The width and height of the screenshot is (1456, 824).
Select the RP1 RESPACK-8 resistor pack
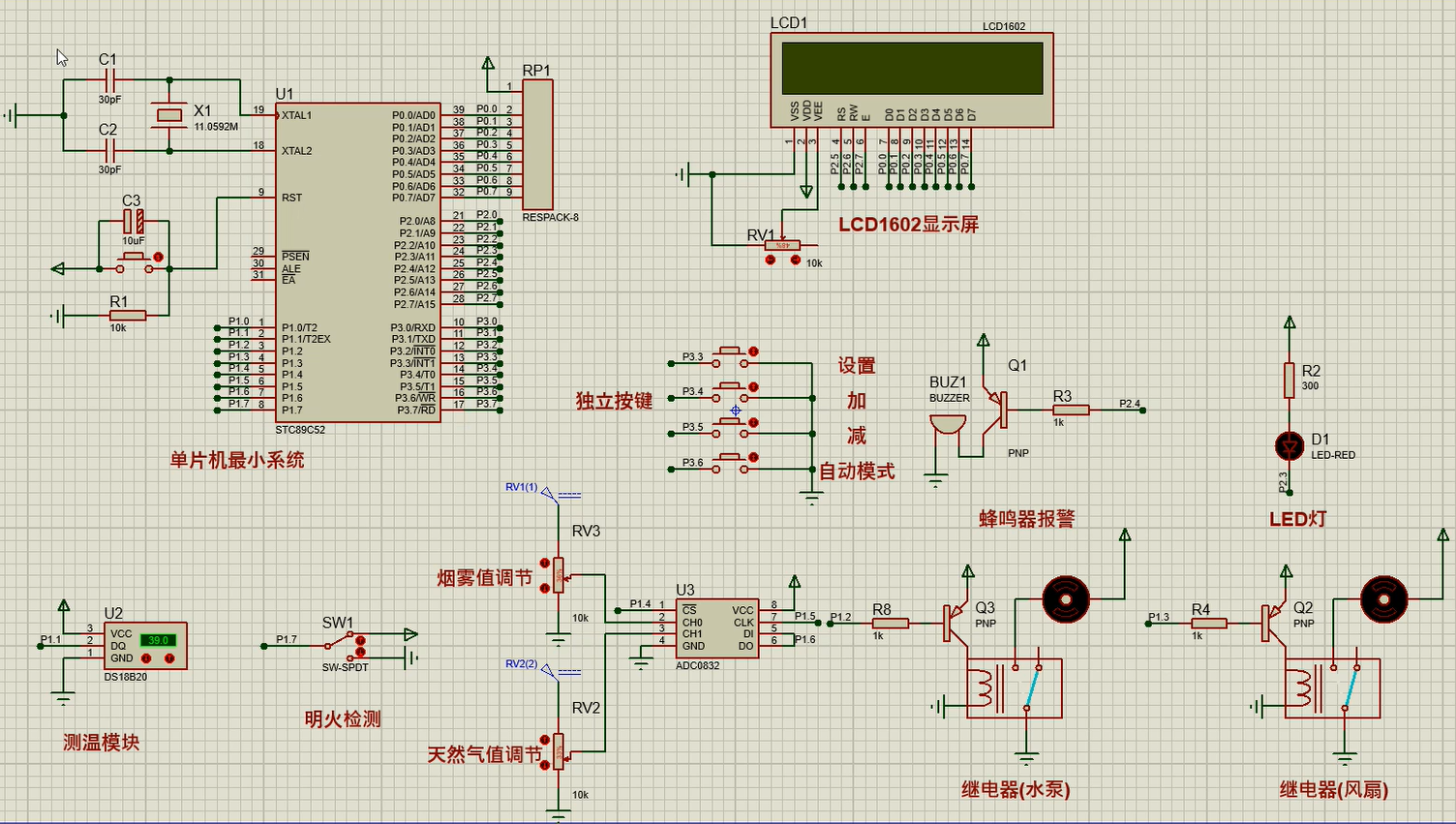537,145
